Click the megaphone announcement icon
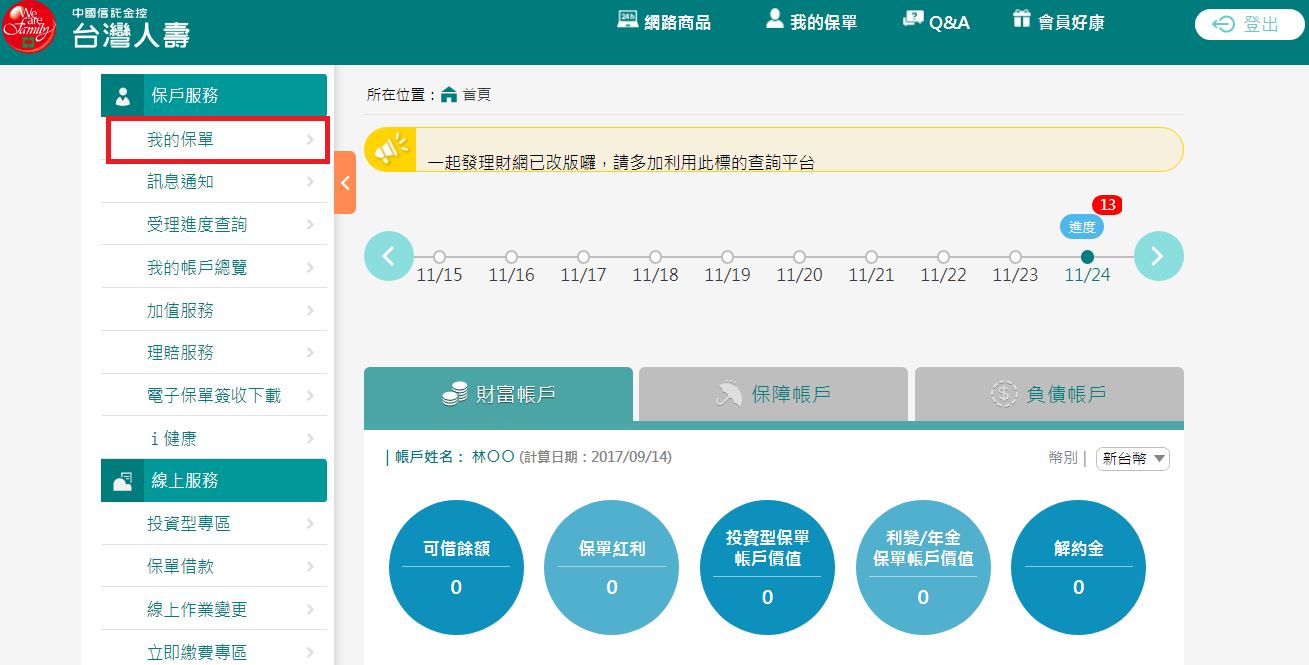Image resolution: width=1309 pixels, height=665 pixels. coord(390,149)
